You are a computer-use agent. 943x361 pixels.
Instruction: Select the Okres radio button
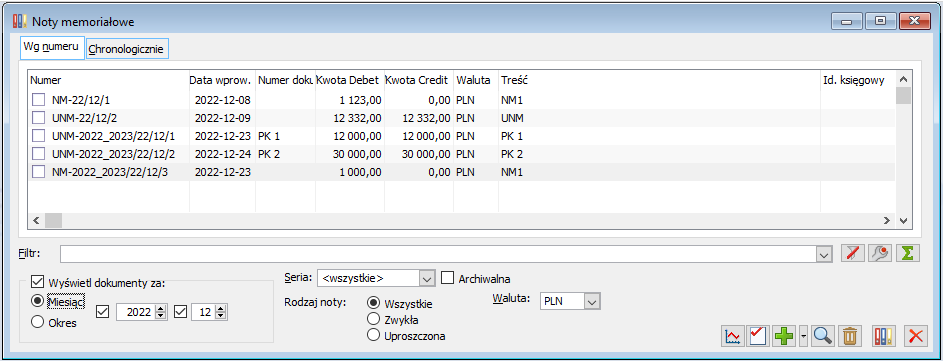[37, 322]
